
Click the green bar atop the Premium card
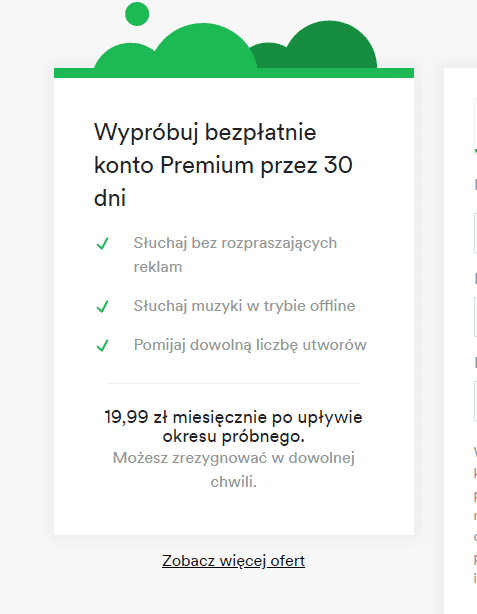point(234,73)
